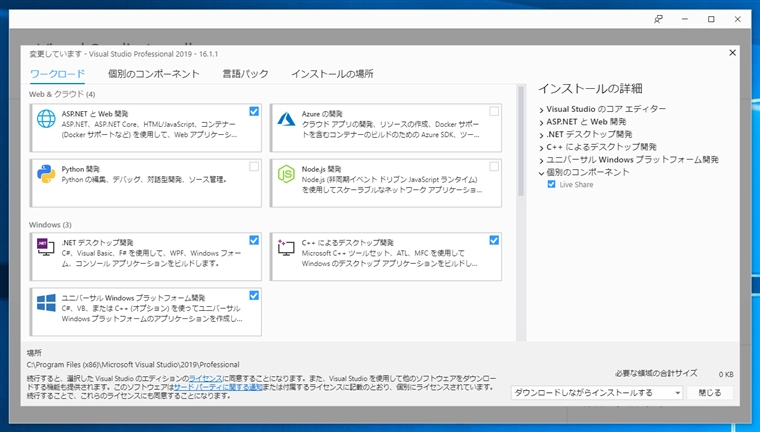This screenshot has height=432, width=760.
Task: Click the feedback icon in the title bar
Action: (x=658, y=19)
